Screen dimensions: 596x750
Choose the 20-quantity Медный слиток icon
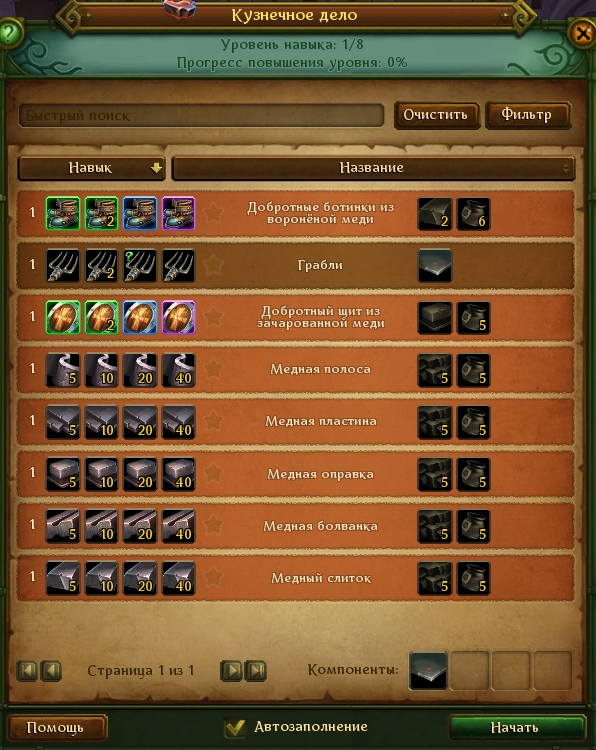pos(140,578)
